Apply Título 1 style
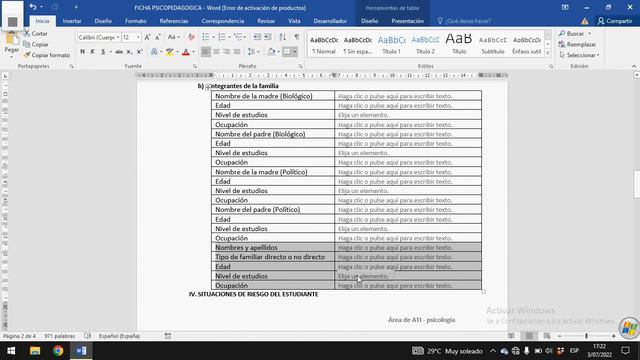This screenshot has height=360, width=640. click(391, 44)
